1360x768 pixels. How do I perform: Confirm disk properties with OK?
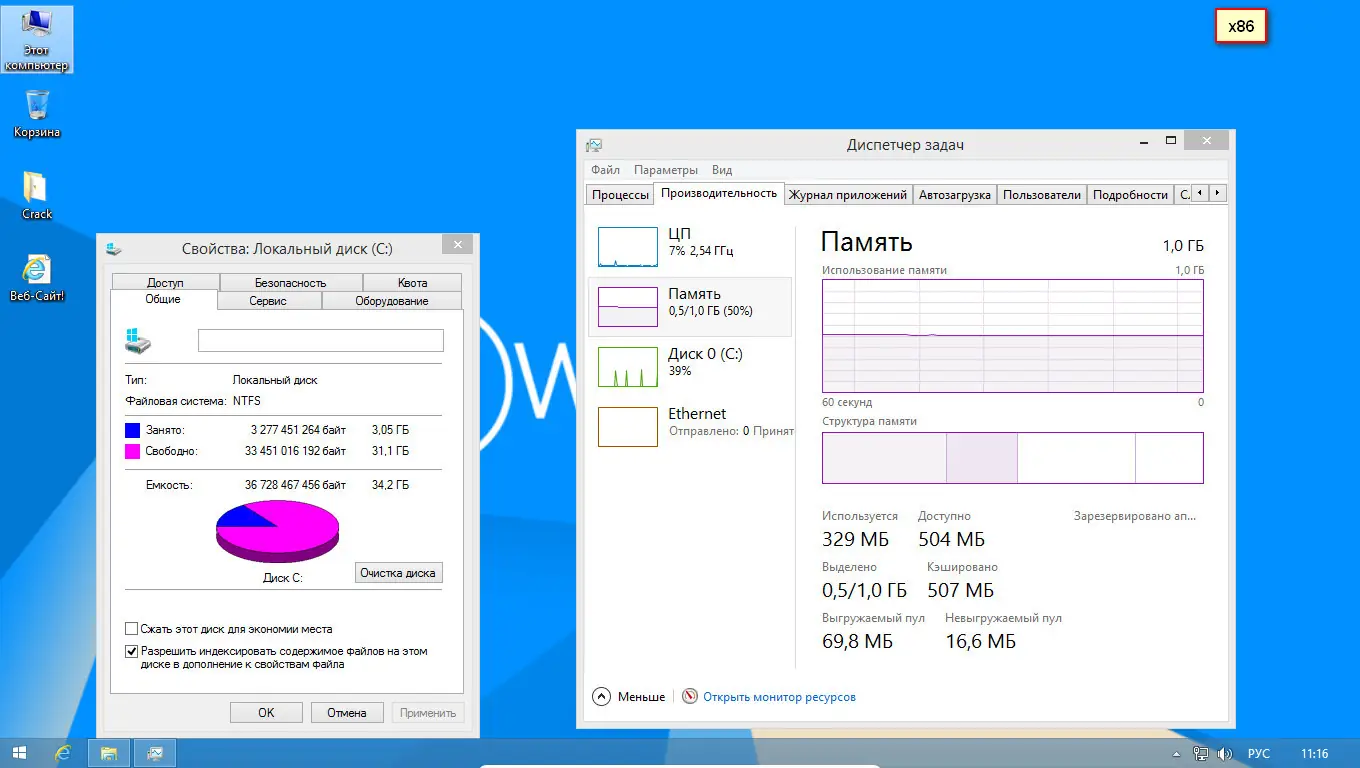(x=266, y=713)
